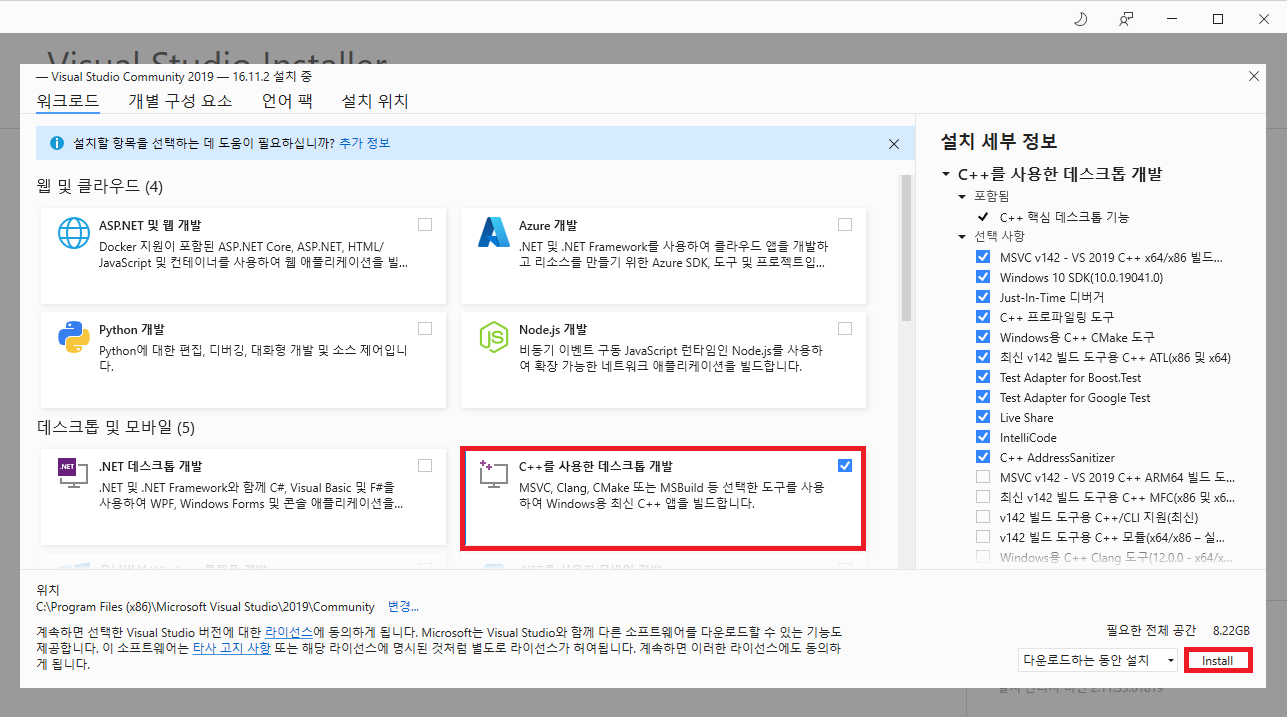Click the 데스크톱 및 모바일 (5) heading
The height and width of the screenshot is (717, 1287).
coord(115,428)
